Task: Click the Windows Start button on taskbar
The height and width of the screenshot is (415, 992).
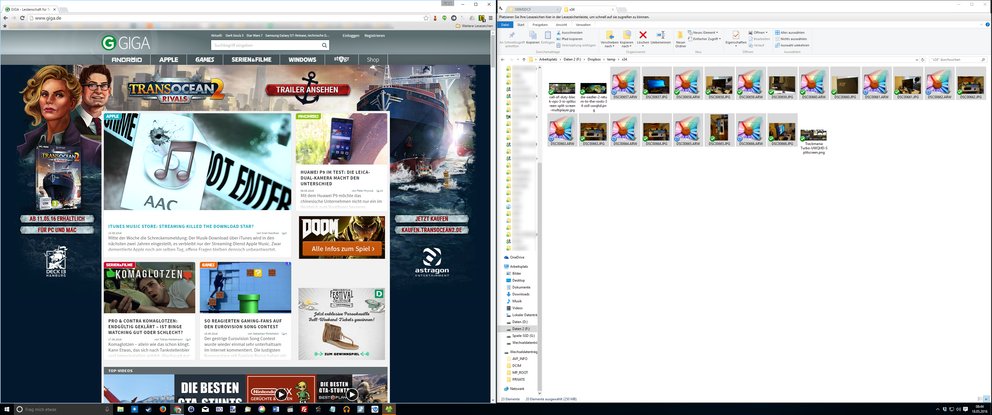Action: click(x=6, y=409)
